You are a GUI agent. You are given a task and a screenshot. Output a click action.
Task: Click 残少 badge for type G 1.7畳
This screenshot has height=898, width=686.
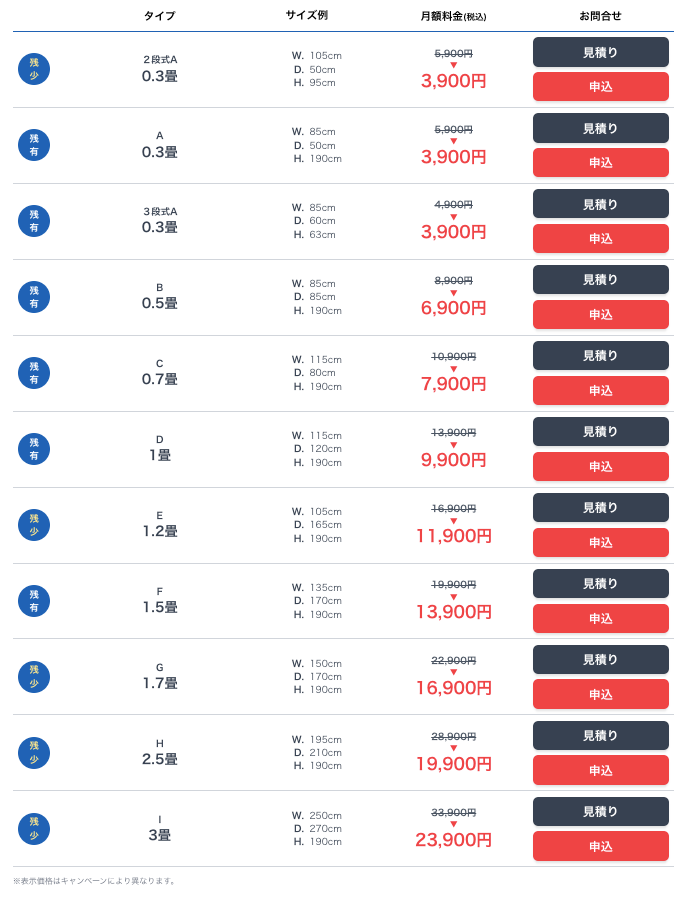[x=34, y=677]
